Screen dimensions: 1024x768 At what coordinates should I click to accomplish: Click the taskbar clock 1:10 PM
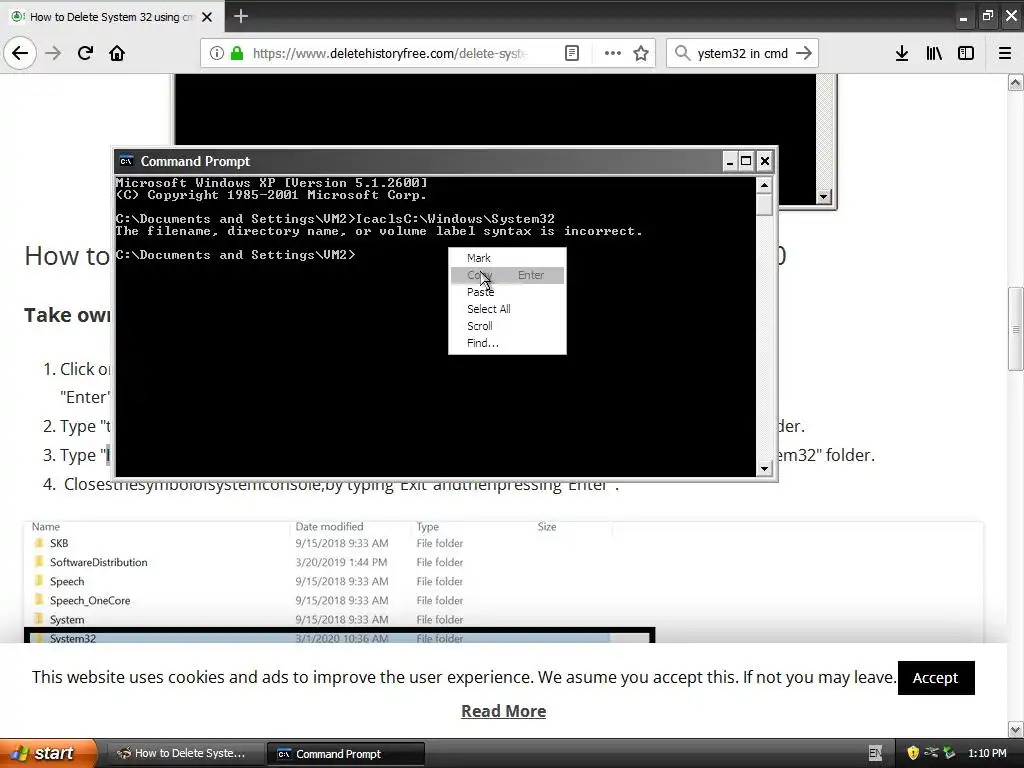click(x=987, y=753)
